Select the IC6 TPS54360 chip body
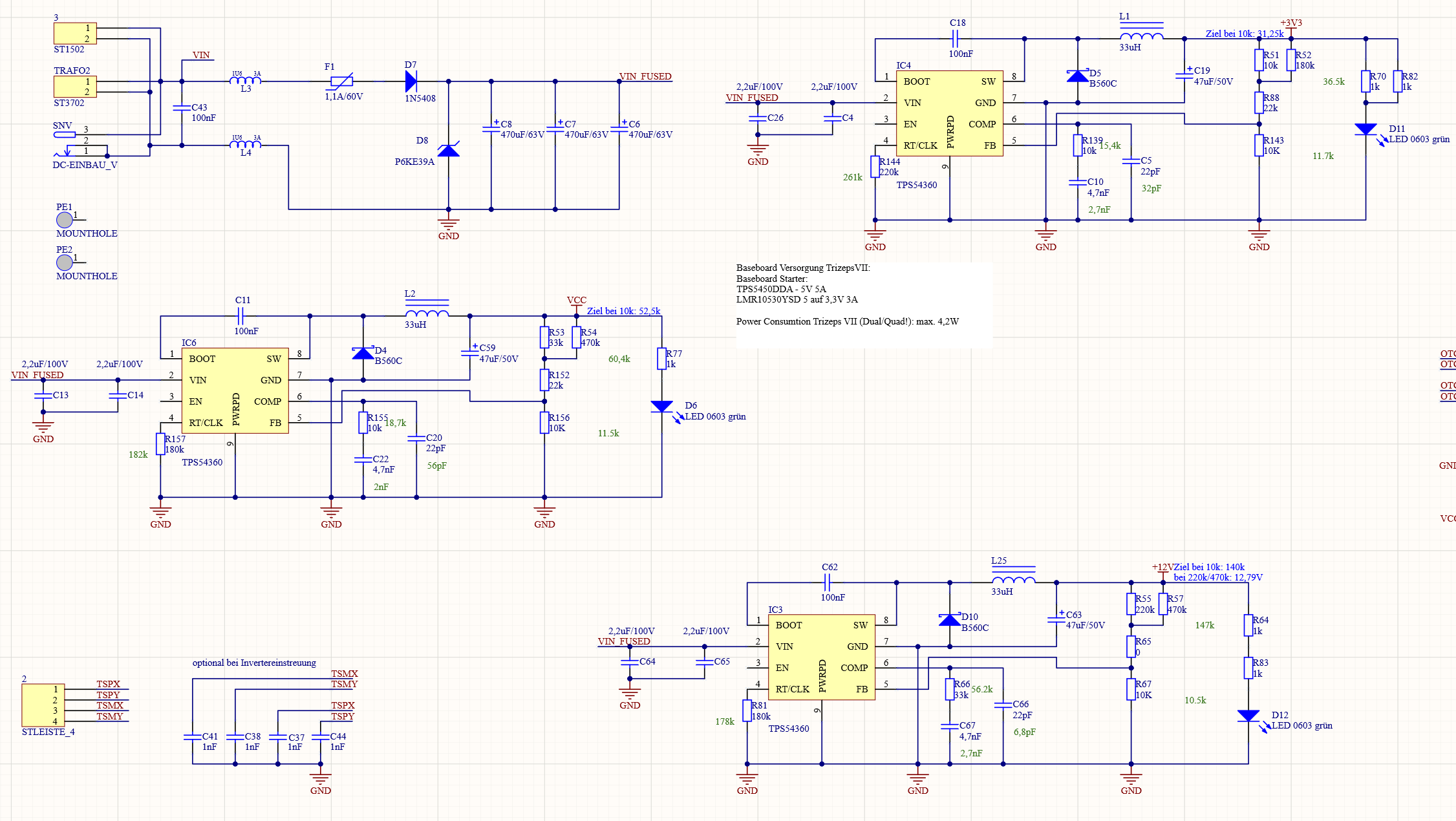 click(x=235, y=390)
